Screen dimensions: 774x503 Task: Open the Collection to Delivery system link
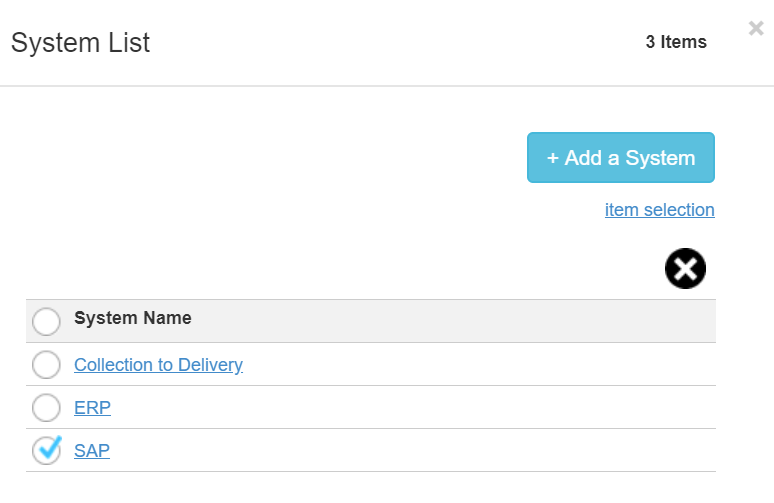click(158, 365)
